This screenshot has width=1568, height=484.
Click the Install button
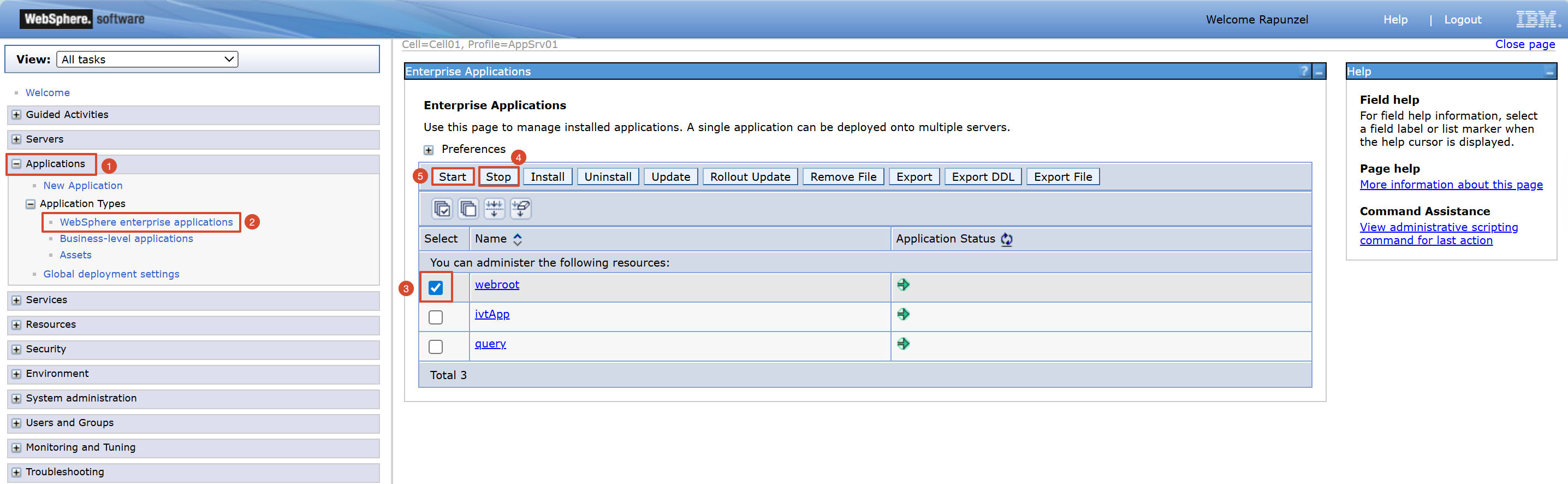tap(547, 176)
